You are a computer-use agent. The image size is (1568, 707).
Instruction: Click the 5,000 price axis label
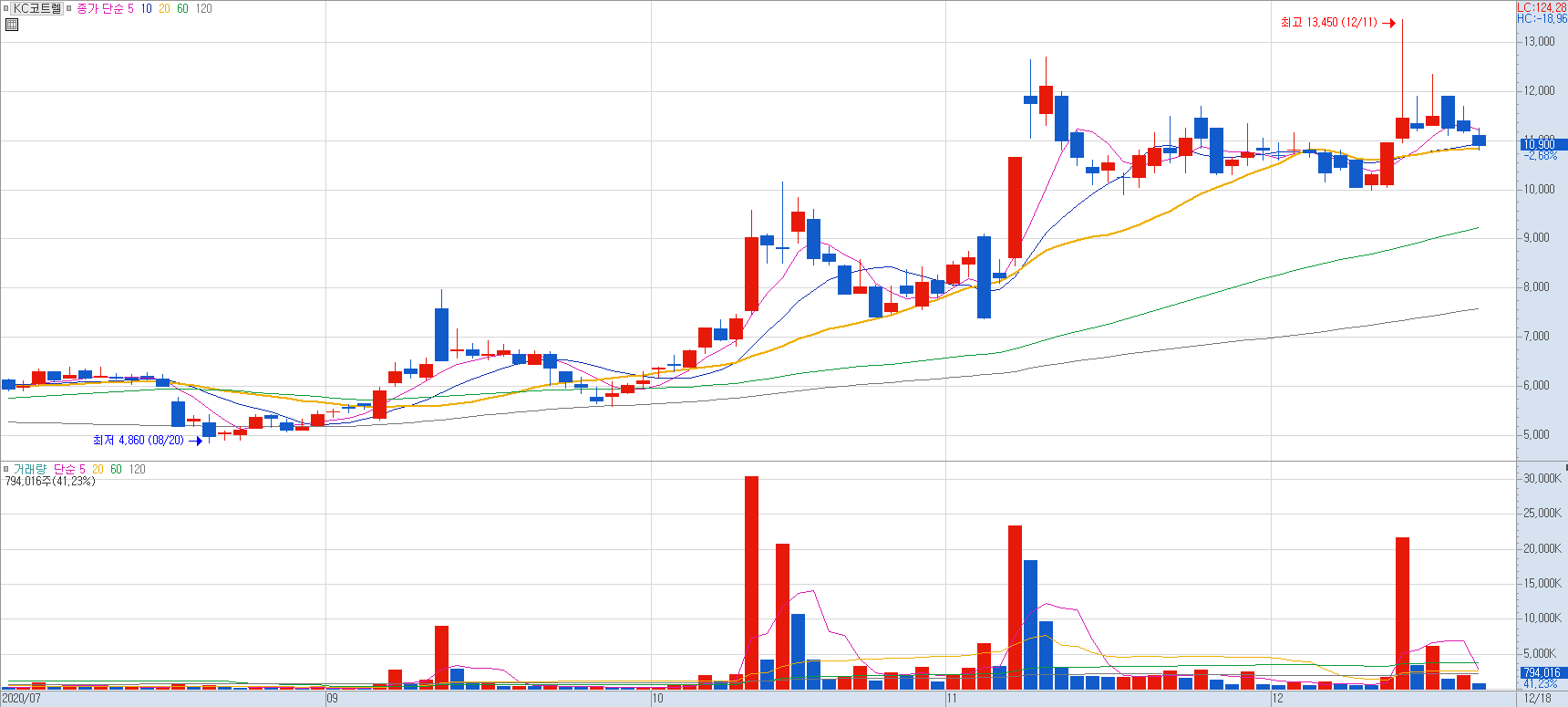1536,435
